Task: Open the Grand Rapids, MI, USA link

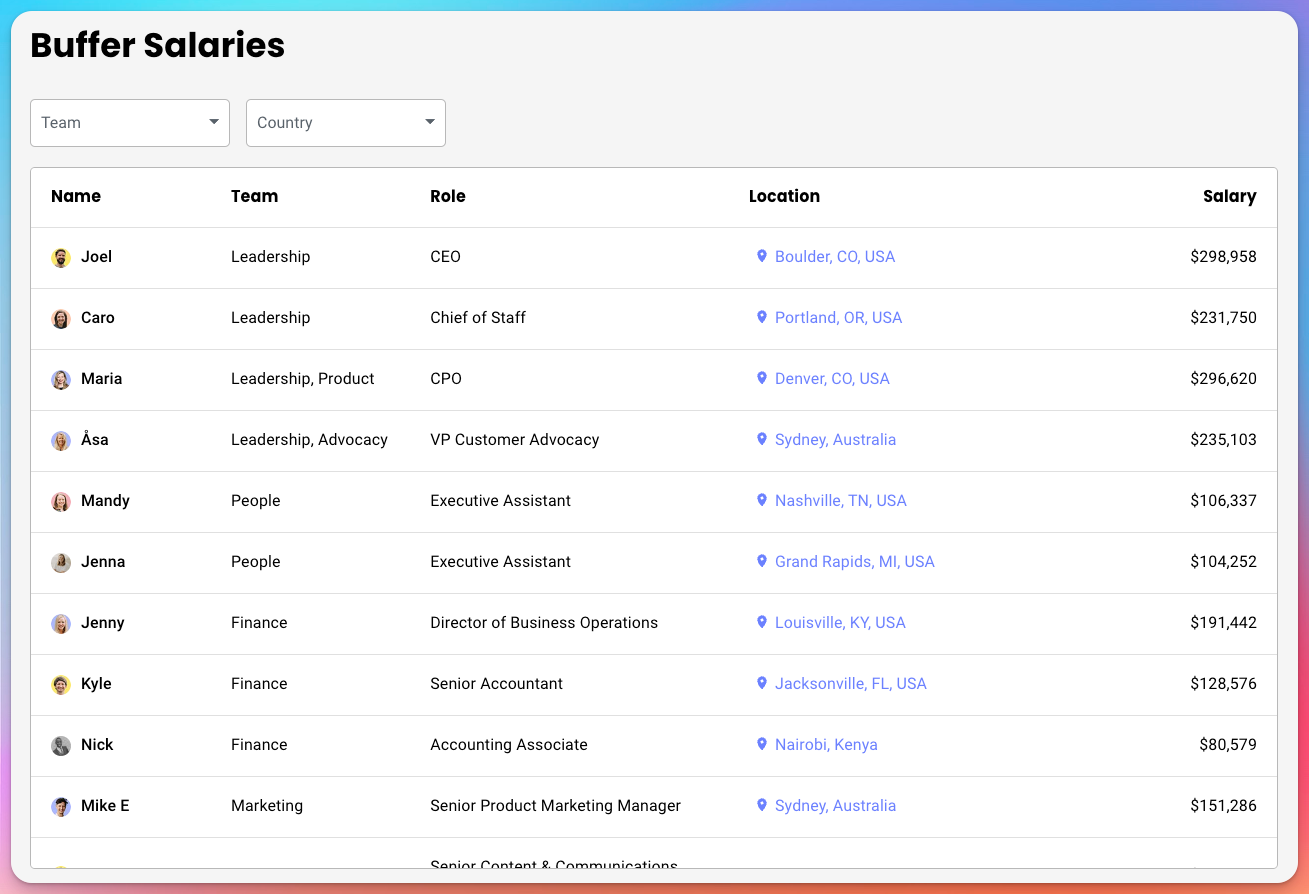Action: [855, 562]
